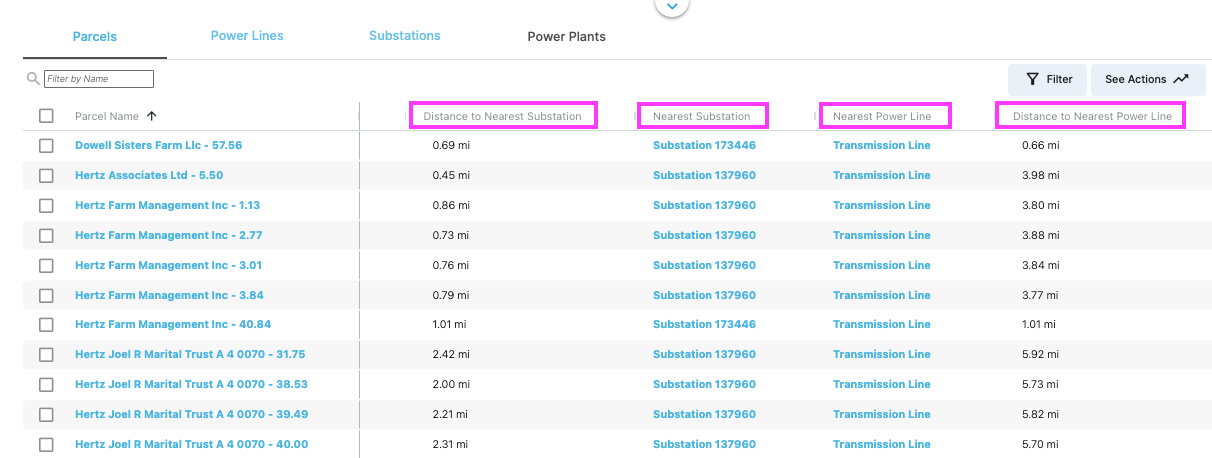Image resolution: width=1212 pixels, height=458 pixels.
Task: Open Substation 173446 in the 40.84 row
Action: (704, 325)
